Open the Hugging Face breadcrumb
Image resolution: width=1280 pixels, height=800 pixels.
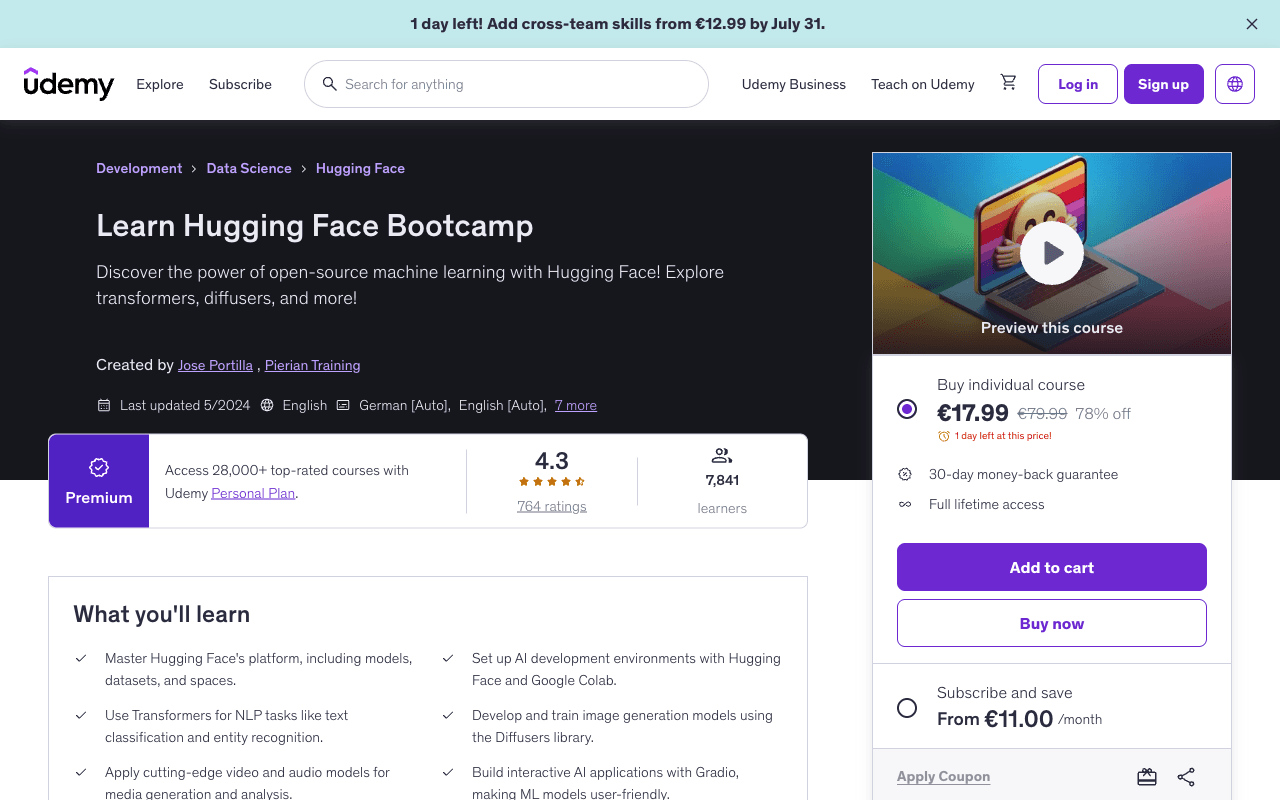(360, 168)
